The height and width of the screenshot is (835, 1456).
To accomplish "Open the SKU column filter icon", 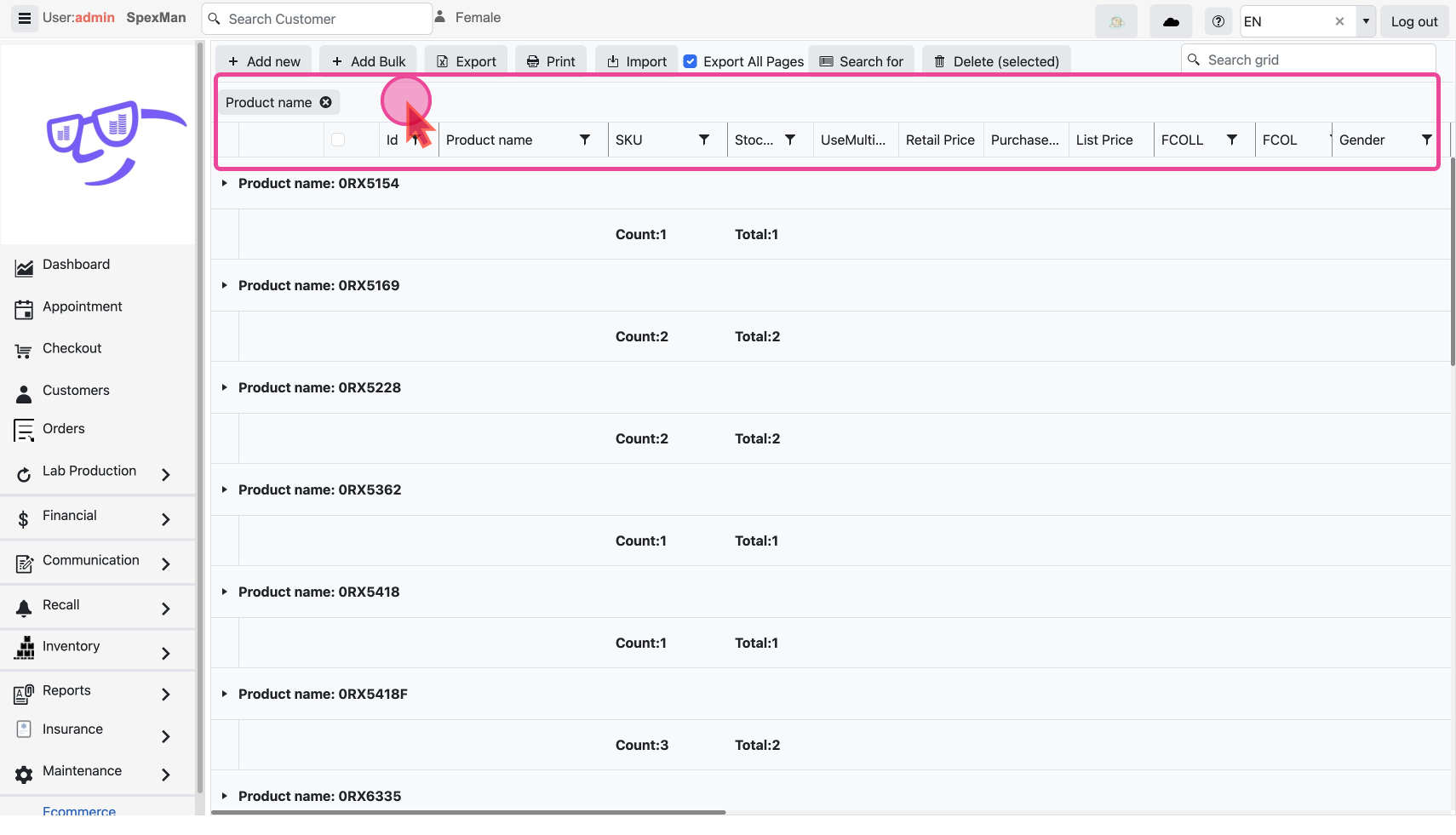I will pos(704,140).
